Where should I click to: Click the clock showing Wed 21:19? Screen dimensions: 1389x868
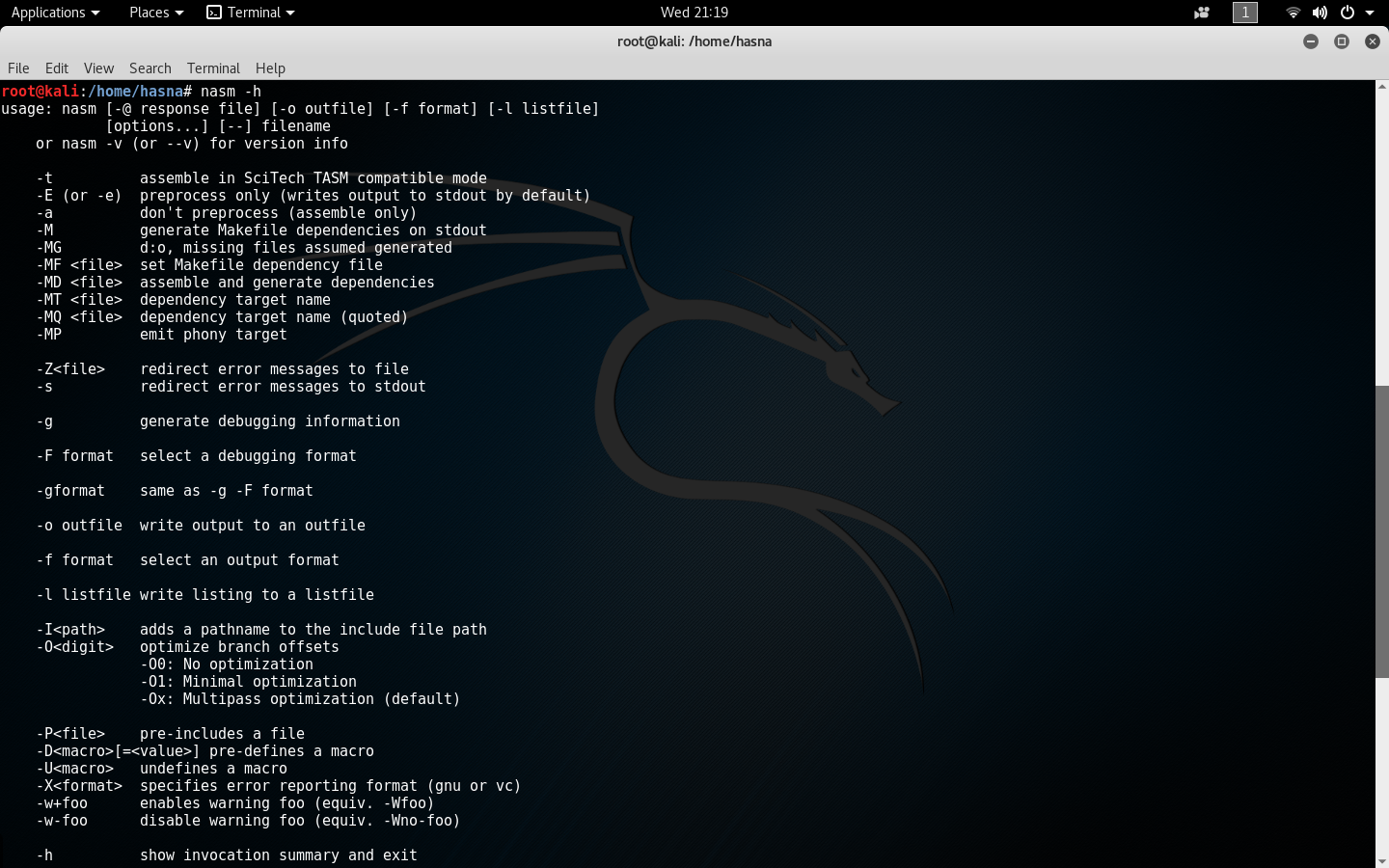(x=694, y=13)
